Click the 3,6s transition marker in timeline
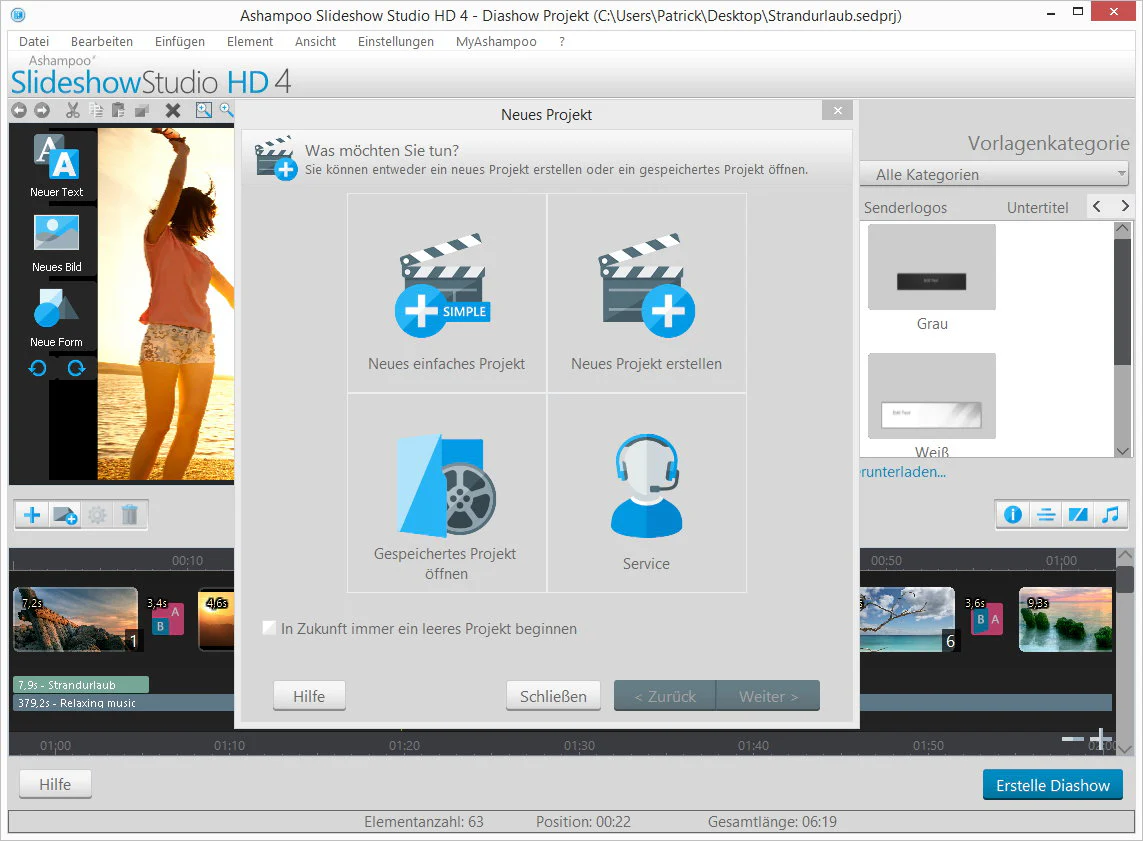Screen dimensions: 1143x841 pos(986,619)
